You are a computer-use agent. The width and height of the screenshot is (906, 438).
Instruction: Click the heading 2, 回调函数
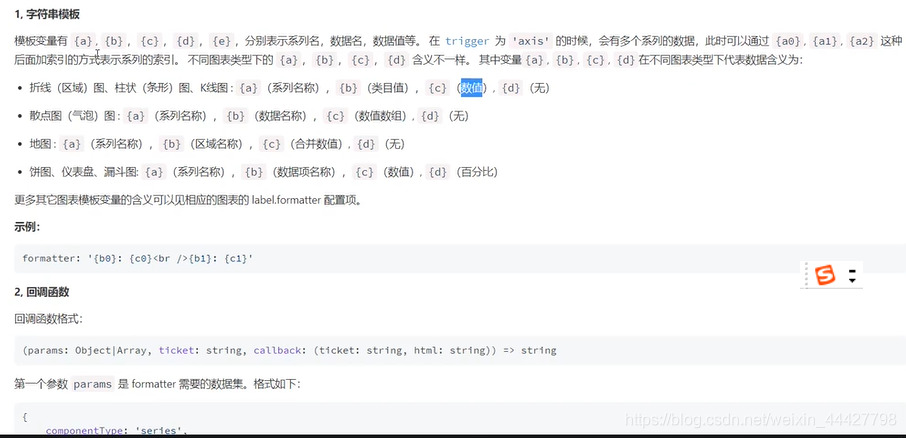[x=42, y=292]
